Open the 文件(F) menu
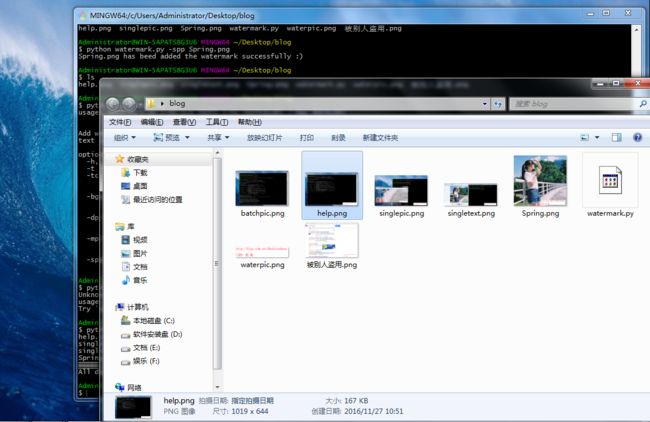 120,122
